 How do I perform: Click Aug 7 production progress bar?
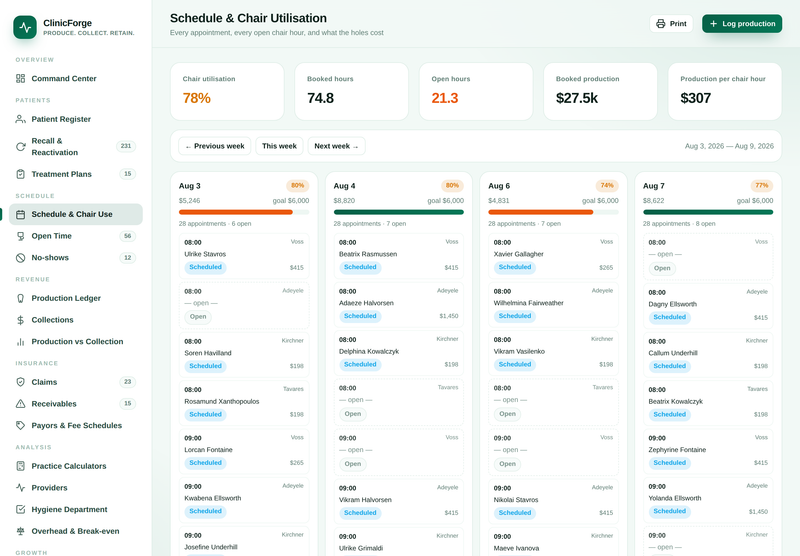708,212
